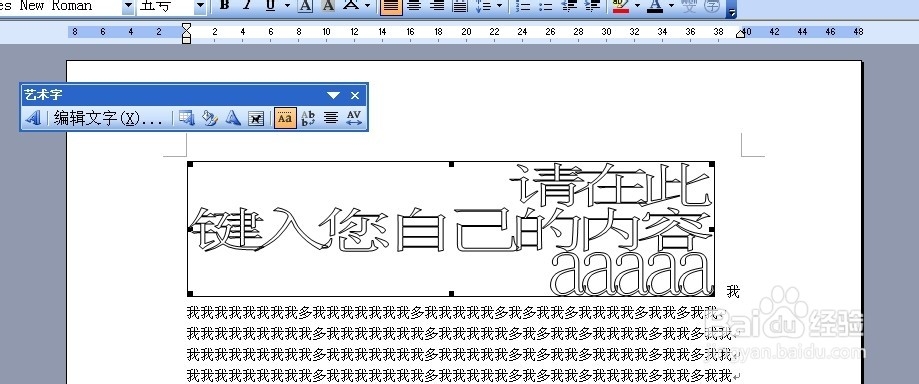The height and width of the screenshot is (384, 919).
Task: Apply the highlight color
Action: 620,6
